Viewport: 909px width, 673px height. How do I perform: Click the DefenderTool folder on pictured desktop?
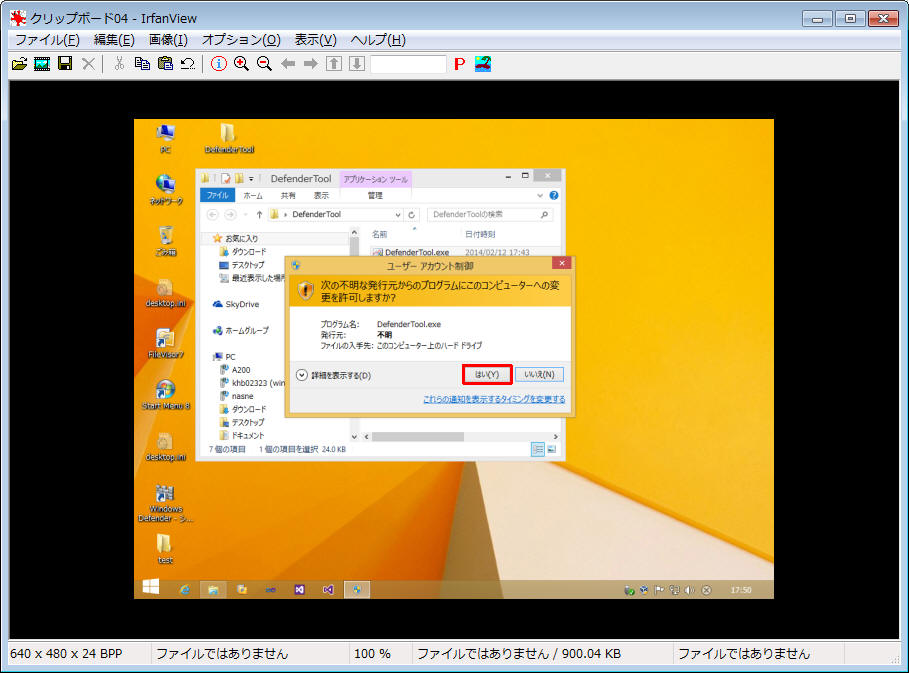point(229,138)
